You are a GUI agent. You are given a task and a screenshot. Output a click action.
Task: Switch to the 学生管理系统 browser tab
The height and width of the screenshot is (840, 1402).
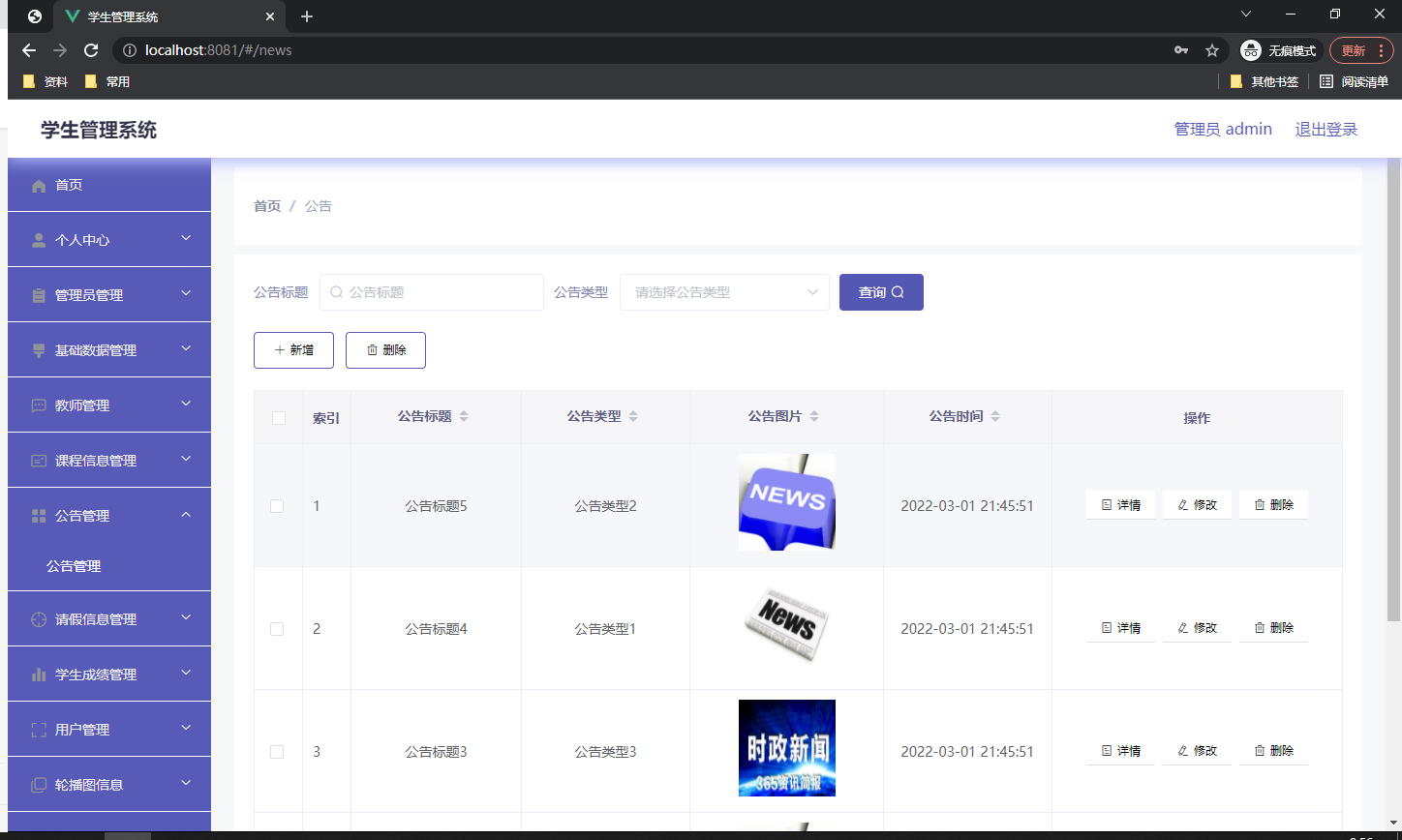click(169, 16)
